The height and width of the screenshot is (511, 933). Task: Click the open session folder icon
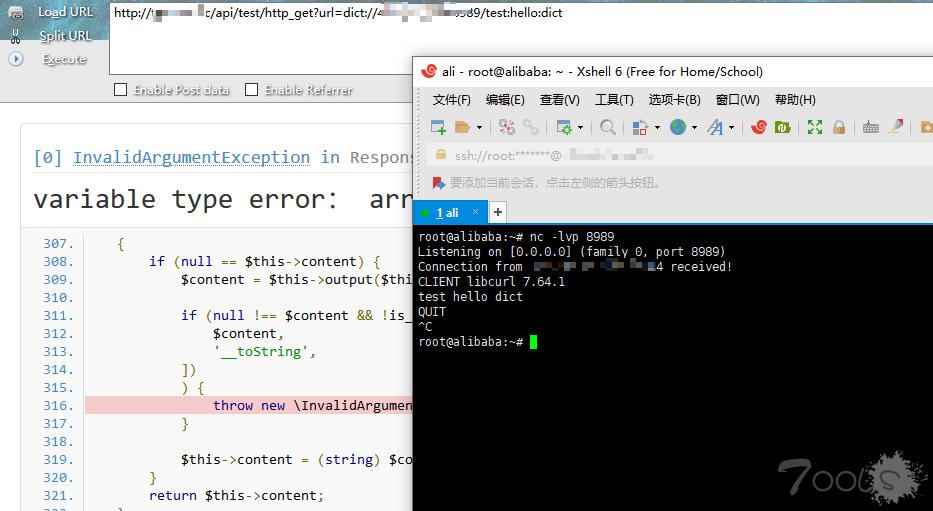462,127
